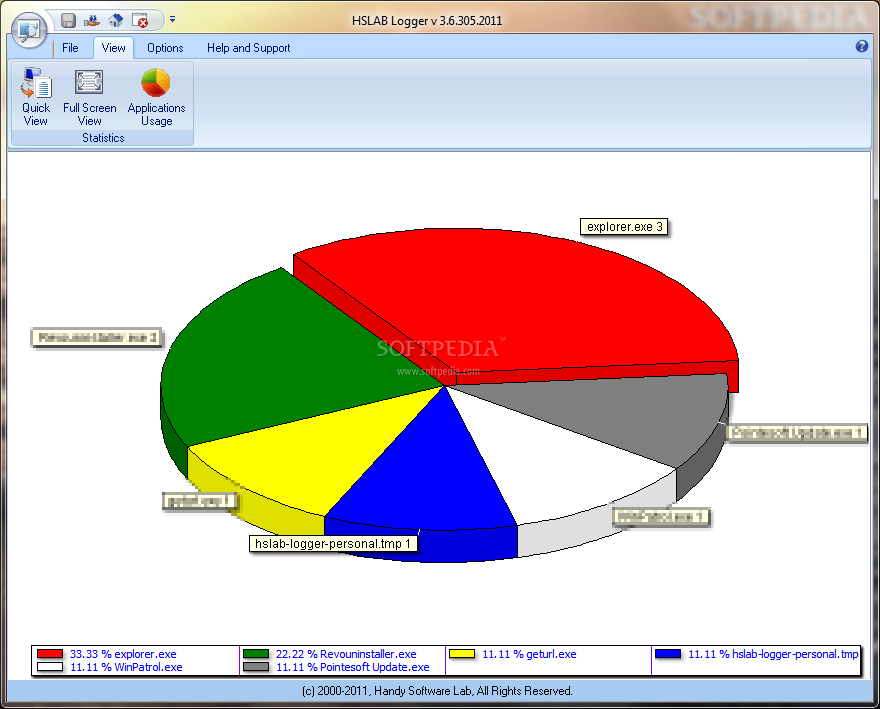Click the blue house Home icon
The image size is (880, 709).
pyautogui.click(x=116, y=21)
